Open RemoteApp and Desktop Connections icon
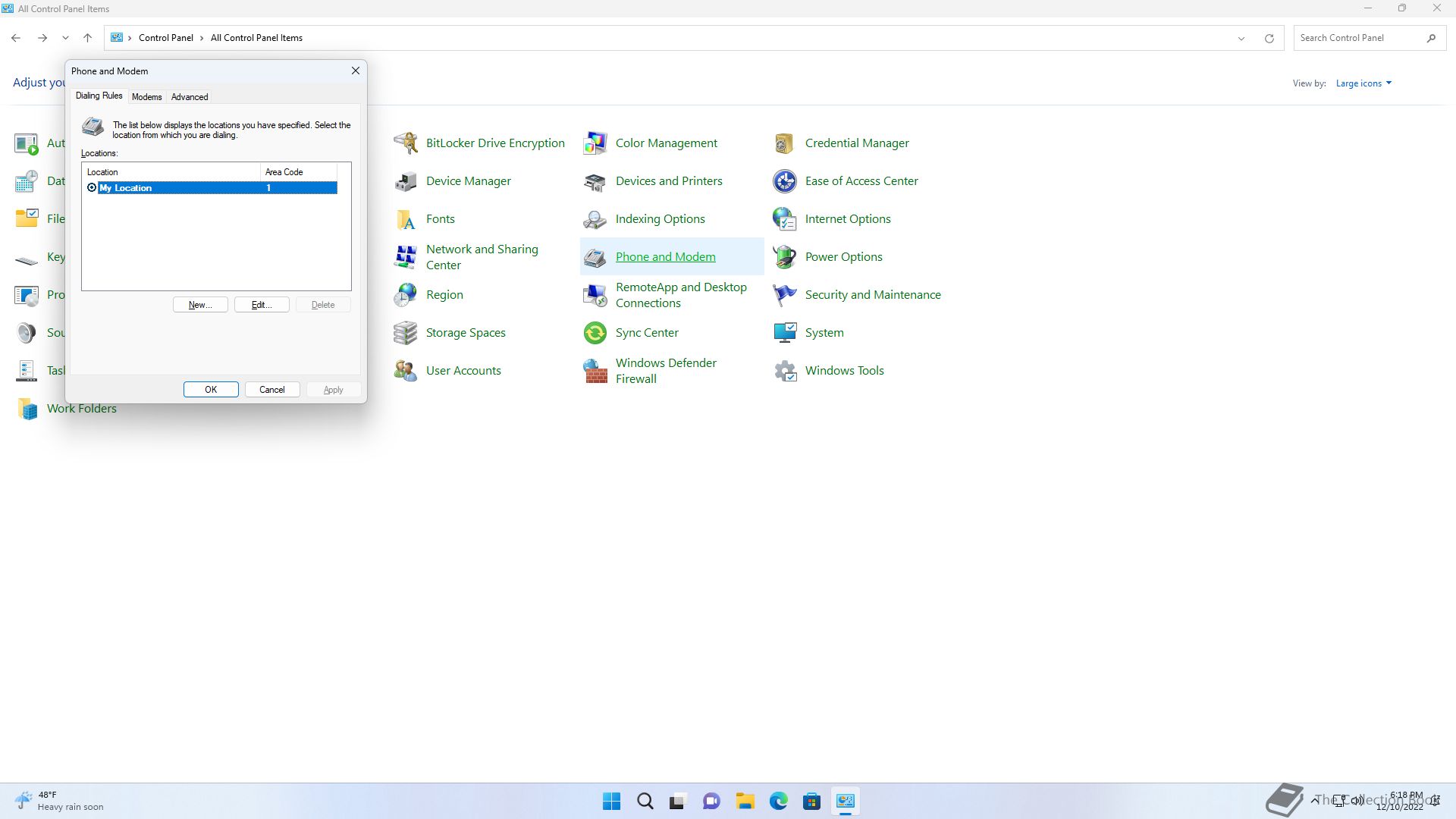Screen dimensions: 1456x819 coord(595,294)
